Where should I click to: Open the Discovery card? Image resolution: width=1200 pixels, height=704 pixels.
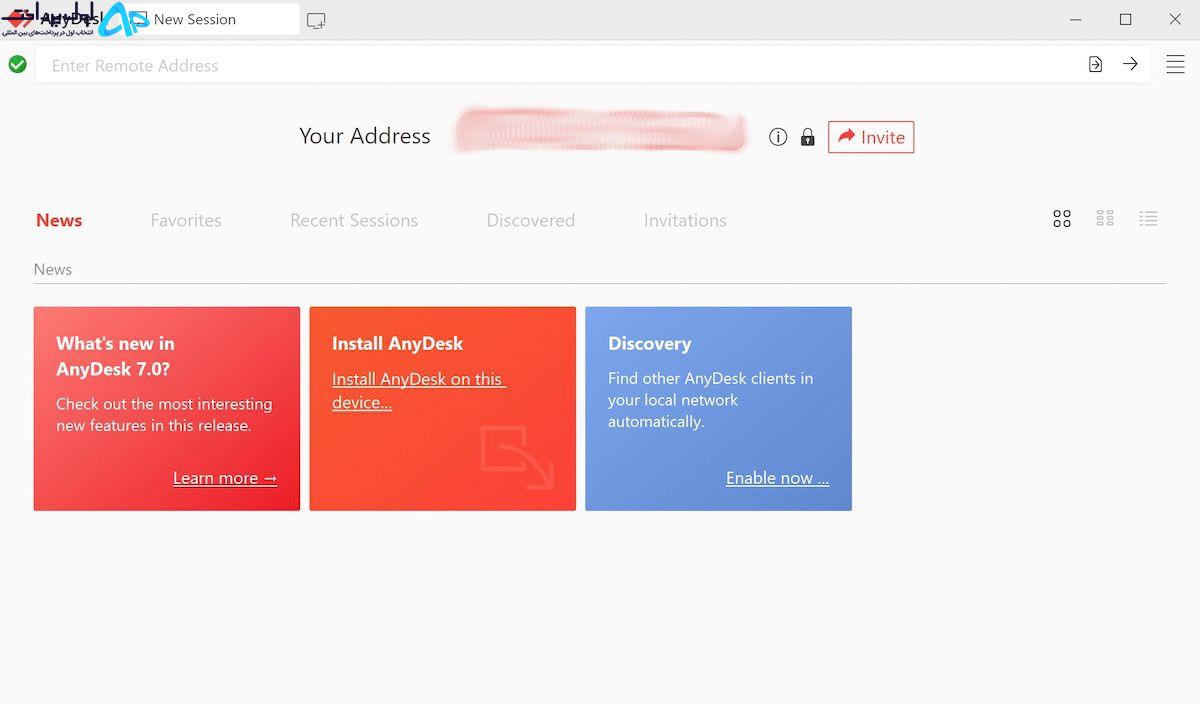pyautogui.click(x=718, y=408)
